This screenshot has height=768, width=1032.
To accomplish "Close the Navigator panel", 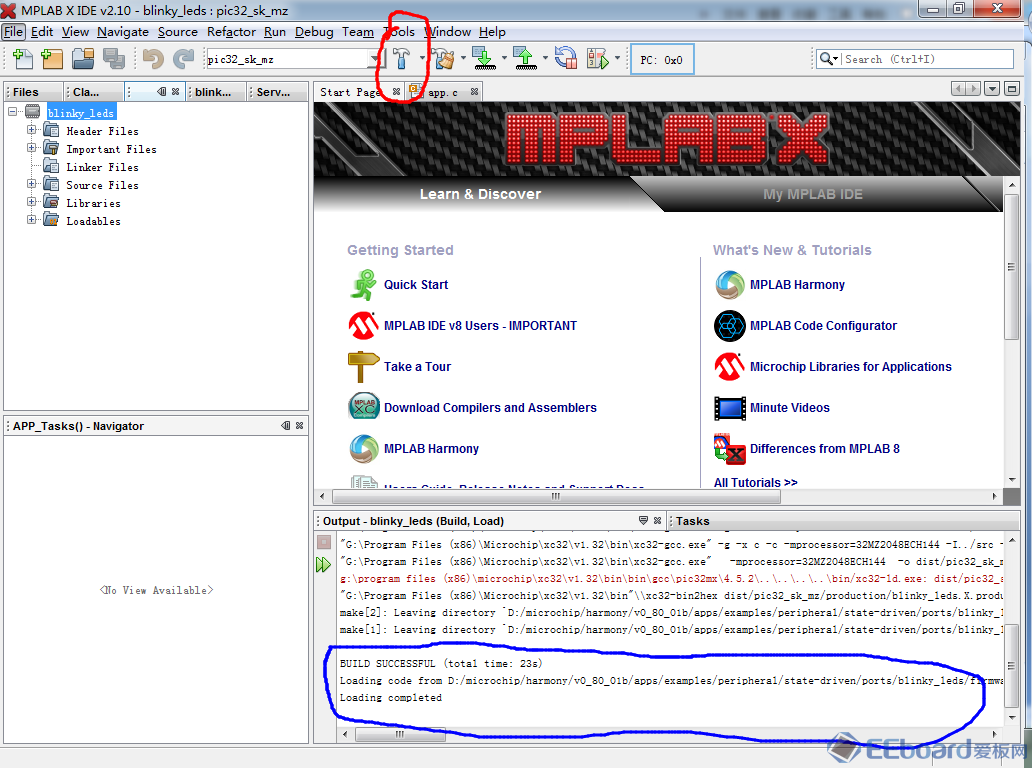I will pos(299,426).
